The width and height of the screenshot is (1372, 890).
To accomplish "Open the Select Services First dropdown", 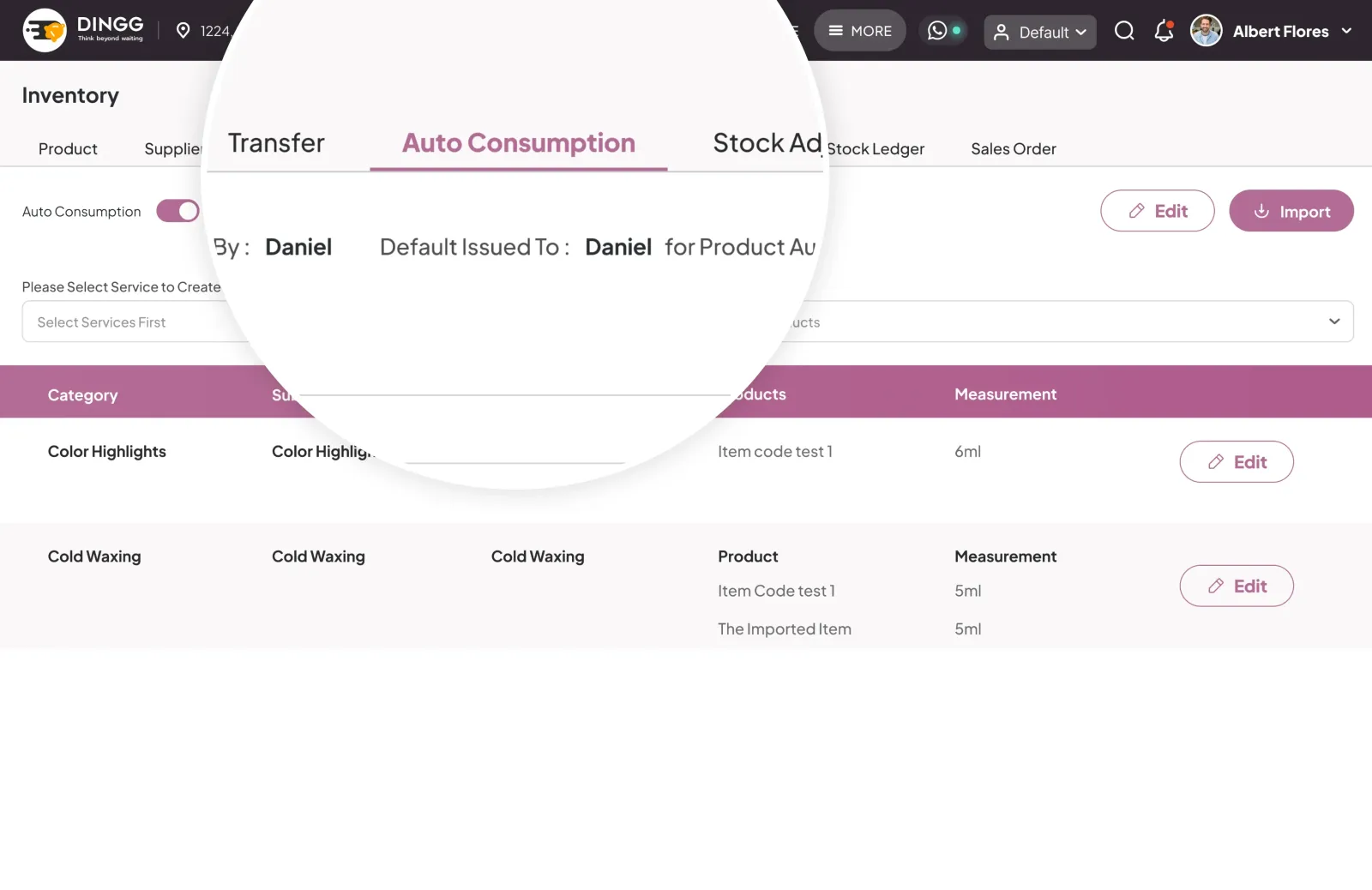I will (x=137, y=322).
